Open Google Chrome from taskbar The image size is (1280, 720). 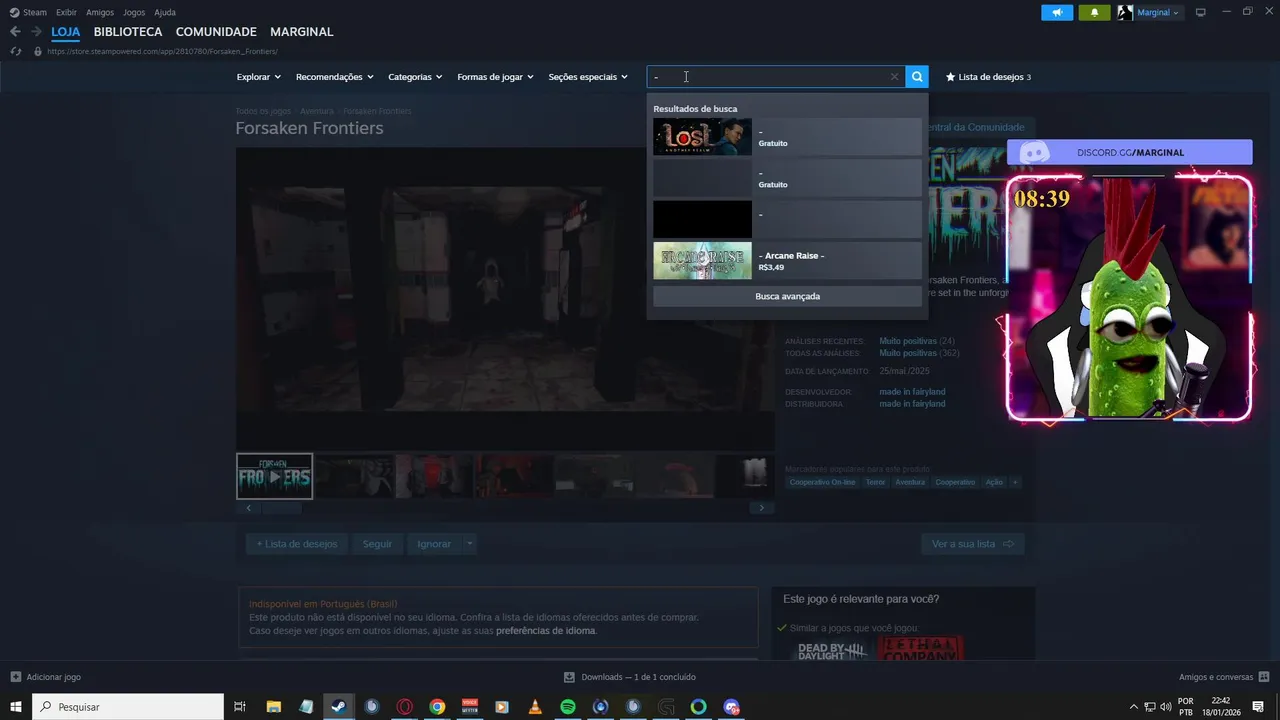click(x=437, y=707)
